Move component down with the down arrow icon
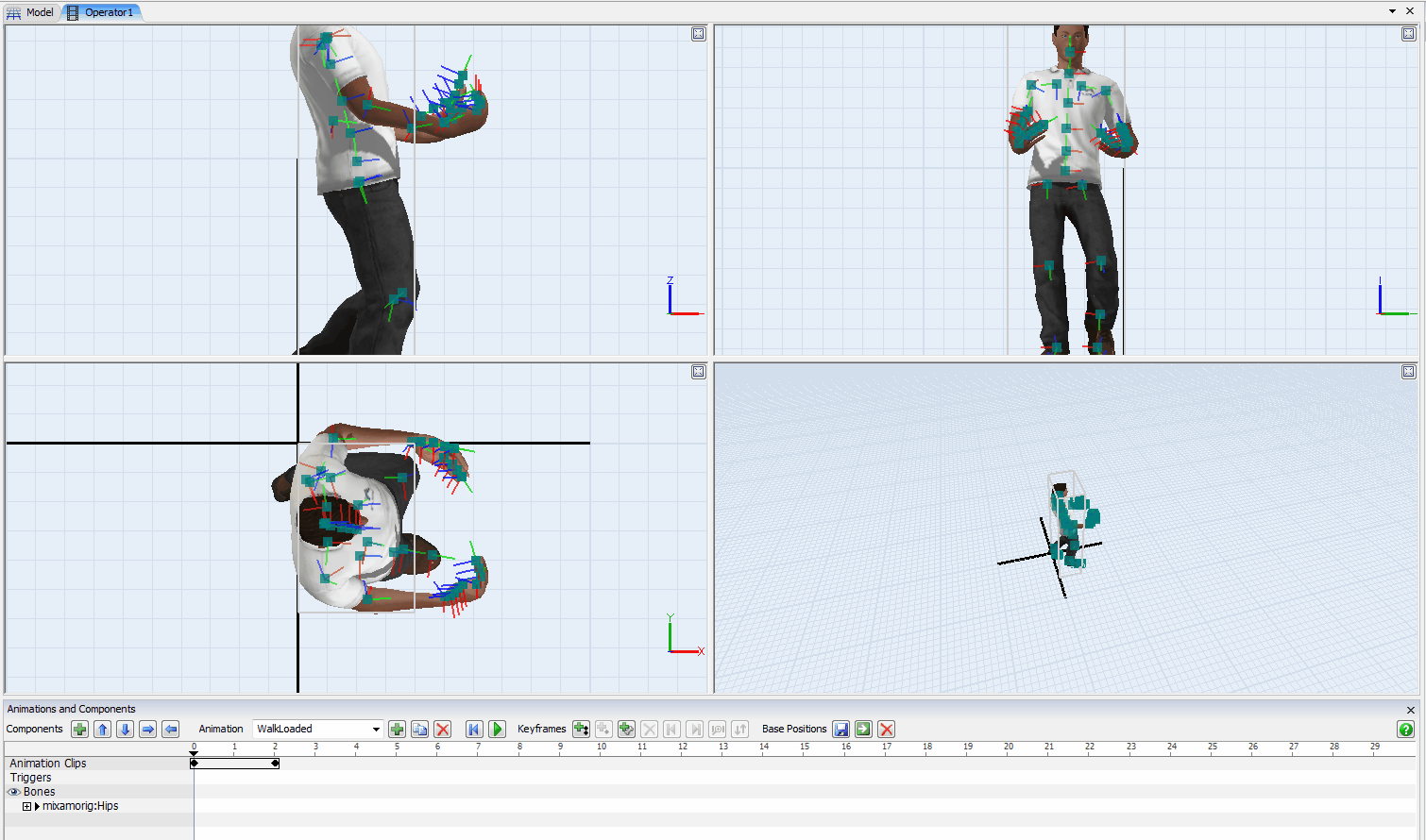 click(126, 729)
